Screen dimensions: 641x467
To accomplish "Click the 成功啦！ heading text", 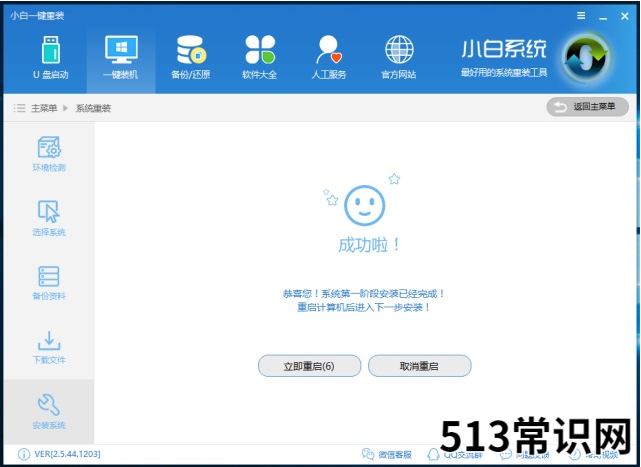I will click(x=369, y=245).
